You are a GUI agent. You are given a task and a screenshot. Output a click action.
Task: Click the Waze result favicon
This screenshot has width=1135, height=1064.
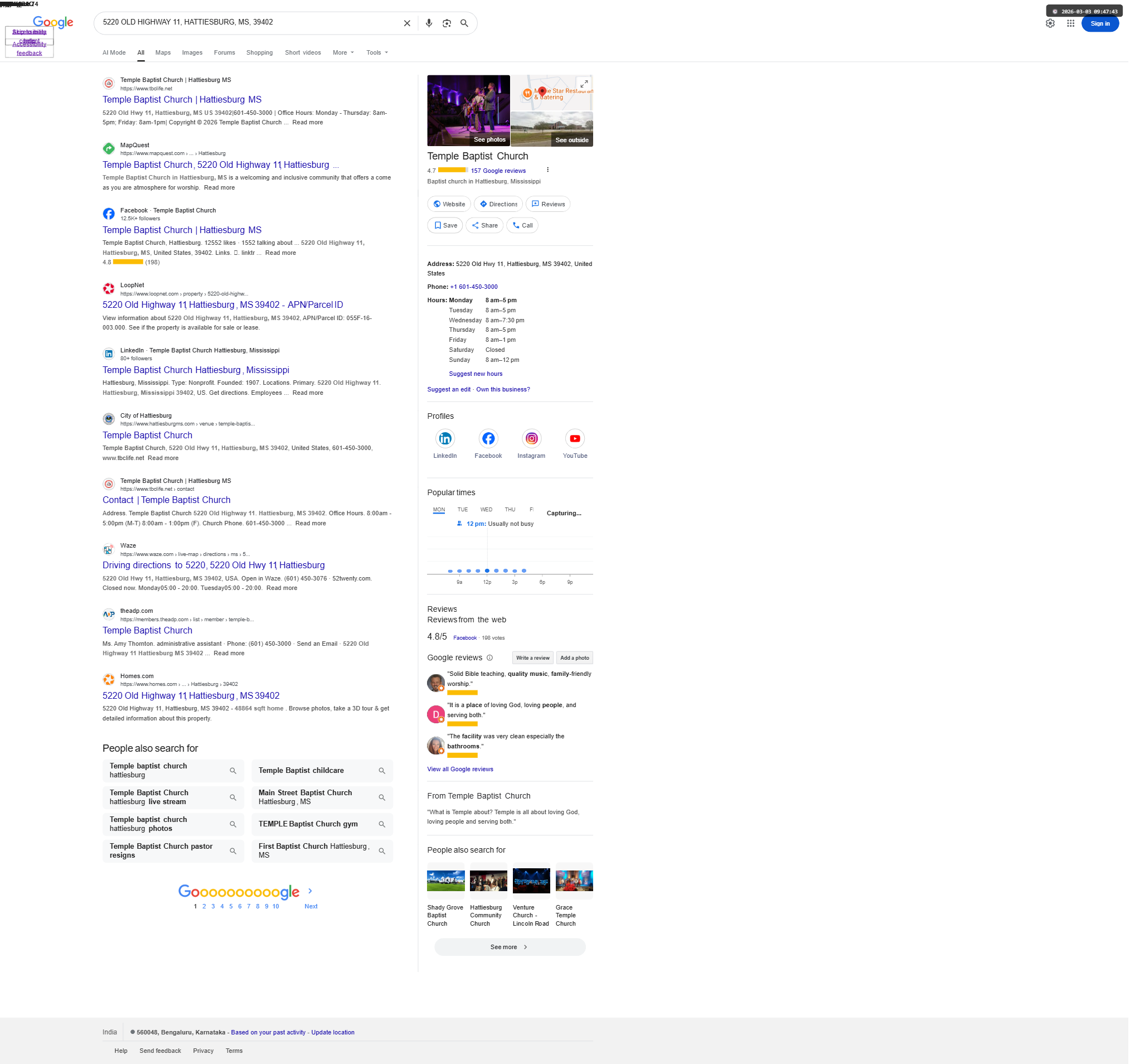(109, 553)
